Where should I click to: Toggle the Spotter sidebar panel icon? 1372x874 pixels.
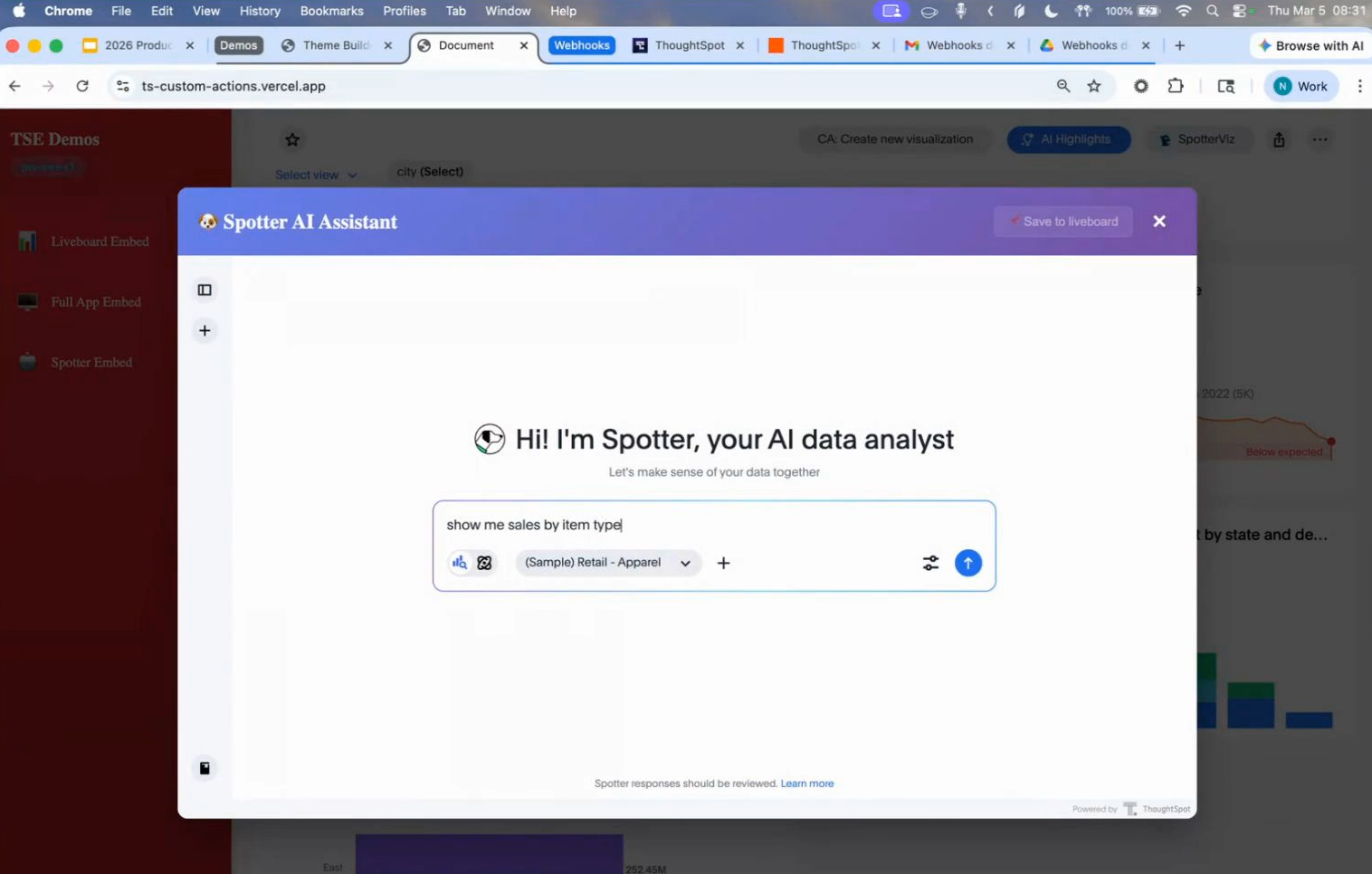205,290
